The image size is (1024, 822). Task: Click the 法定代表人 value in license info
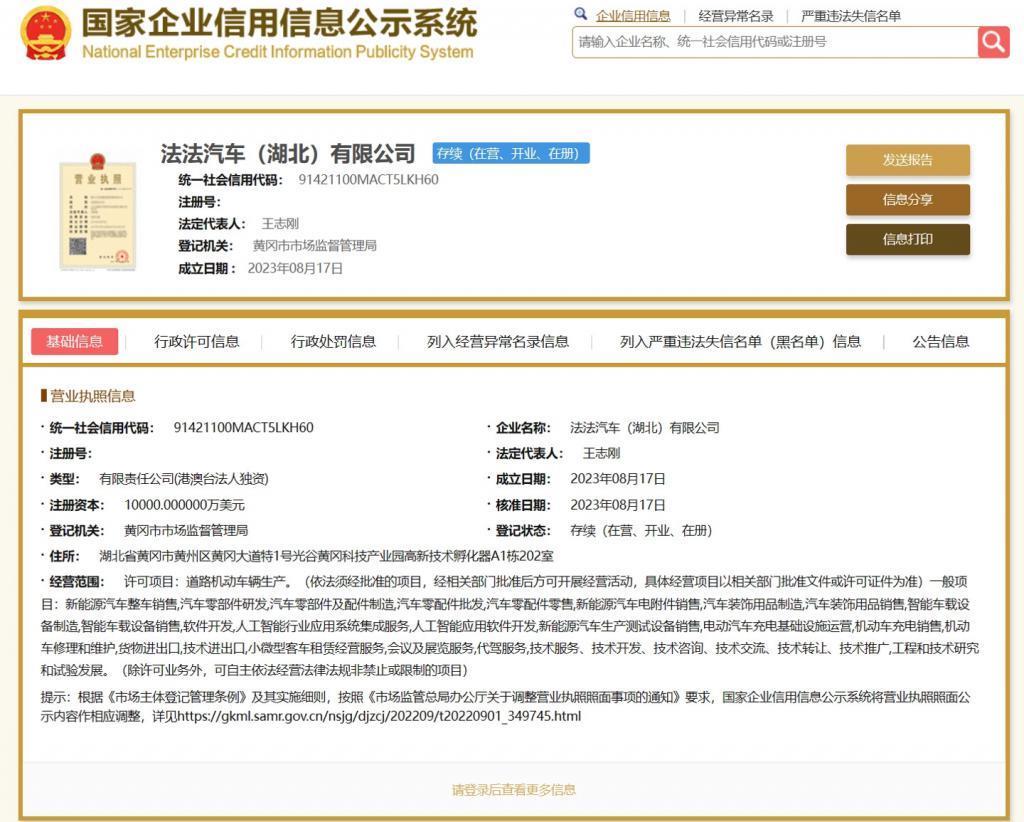(601, 454)
